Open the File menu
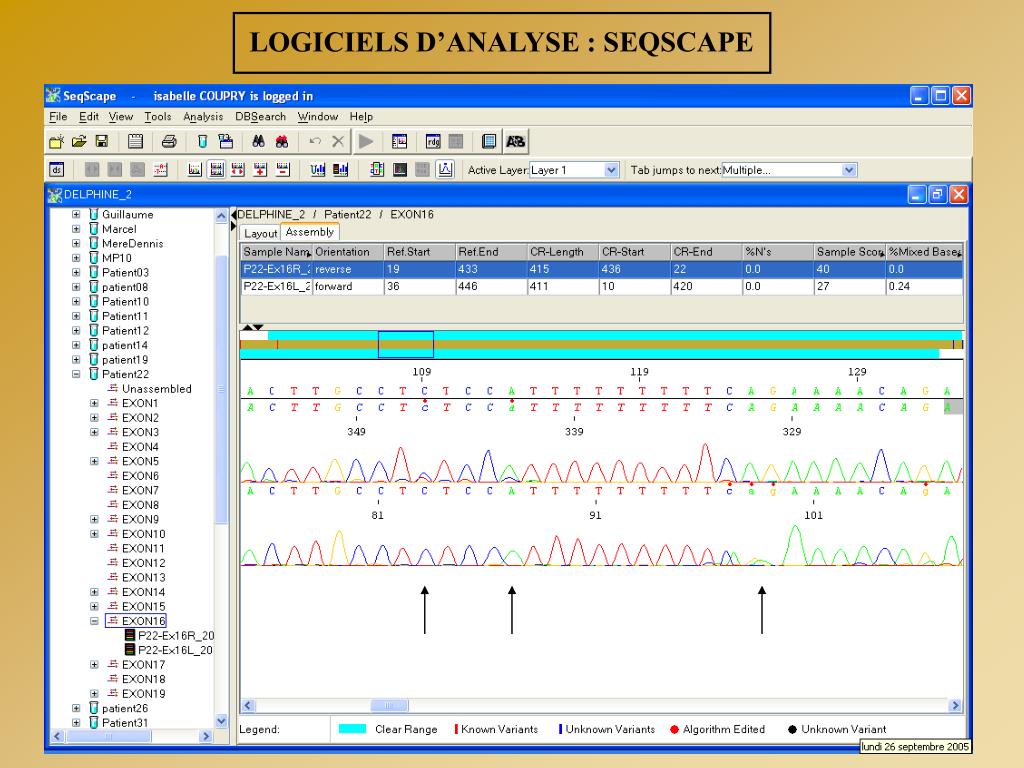The image size is (1024, 768). pyautogui.click(x=58, y=116)
